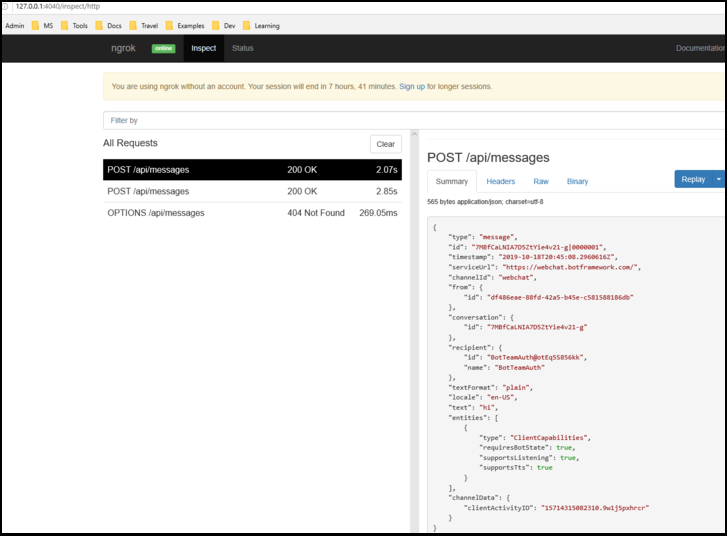Switch to the Inspect tab
727x536 pixels.
pyautogui.click(x=204, y=48)
